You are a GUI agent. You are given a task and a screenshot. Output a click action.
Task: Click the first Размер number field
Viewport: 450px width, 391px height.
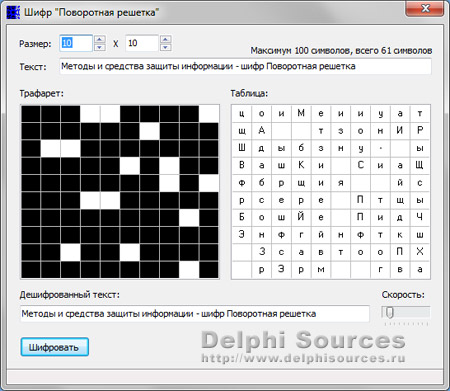point(76,43)
